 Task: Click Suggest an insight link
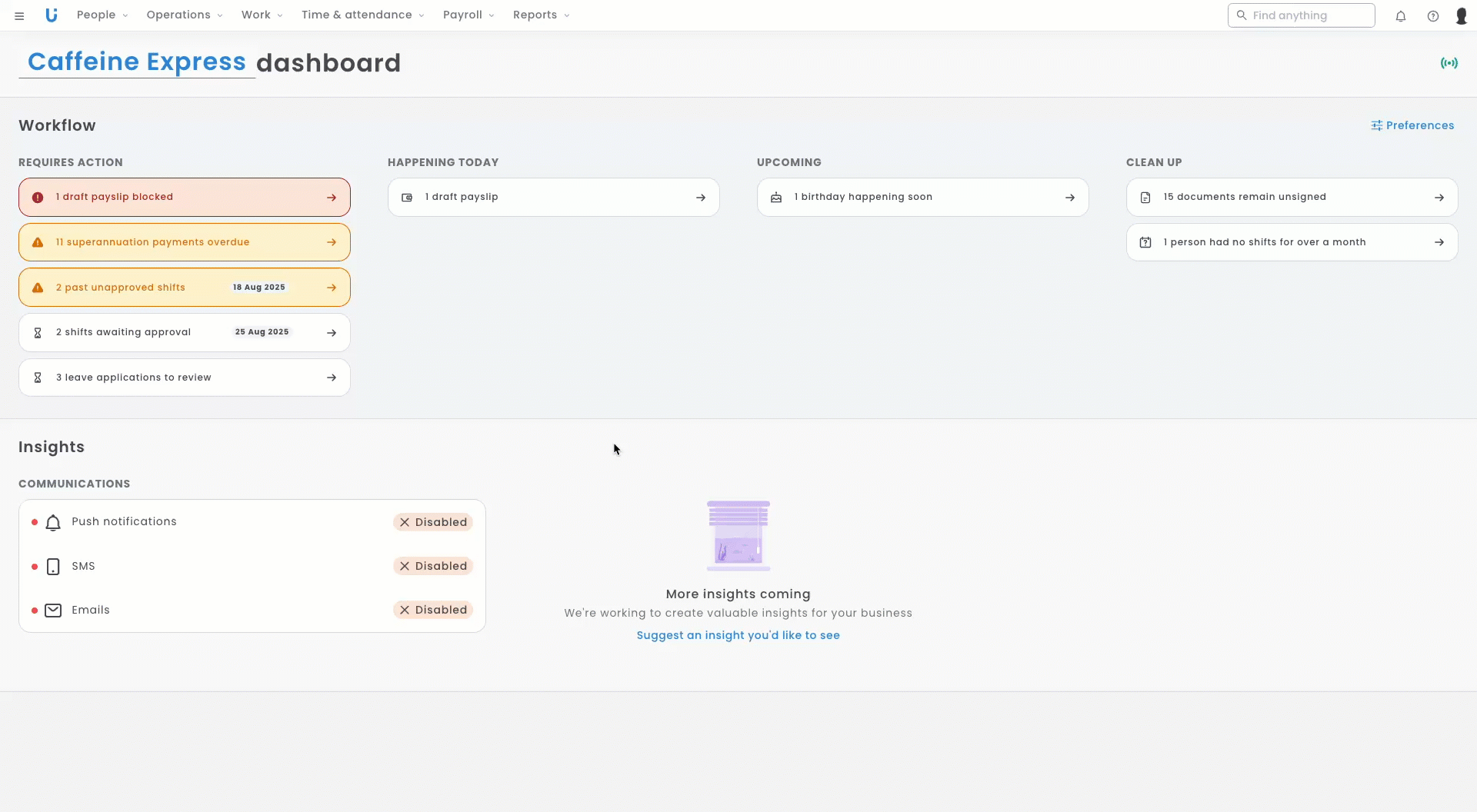[x=738, y=635]
